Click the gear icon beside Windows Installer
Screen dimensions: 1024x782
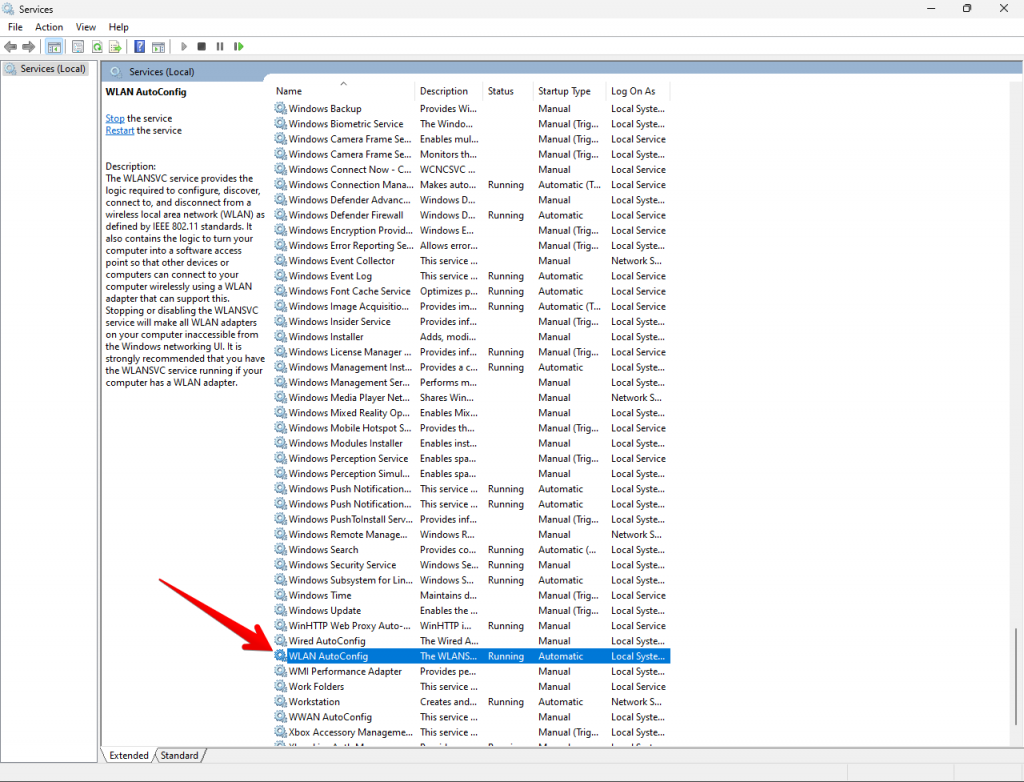(x=280, y=336)
